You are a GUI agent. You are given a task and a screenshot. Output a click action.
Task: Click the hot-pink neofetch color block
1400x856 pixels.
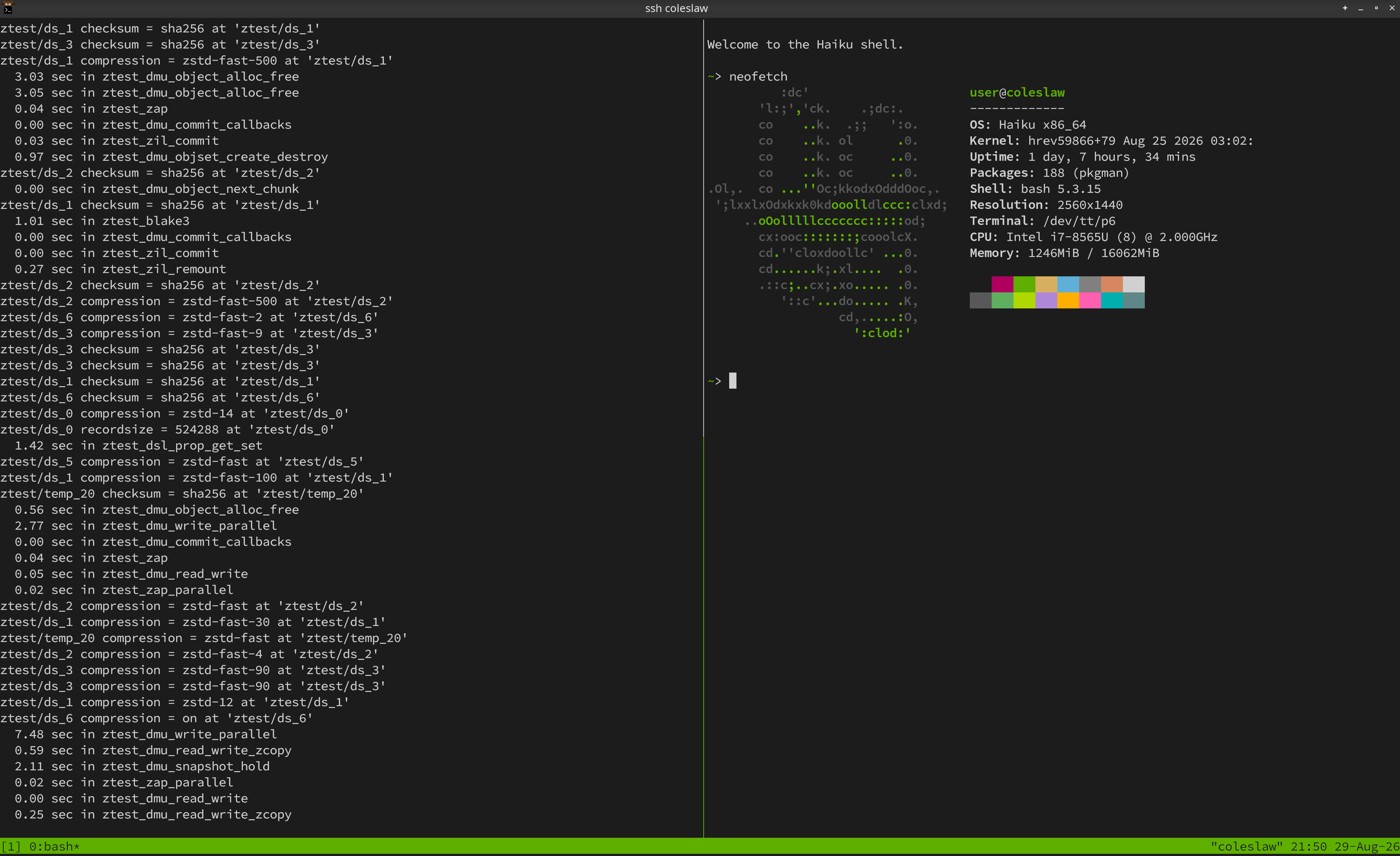pos(1090,300)
